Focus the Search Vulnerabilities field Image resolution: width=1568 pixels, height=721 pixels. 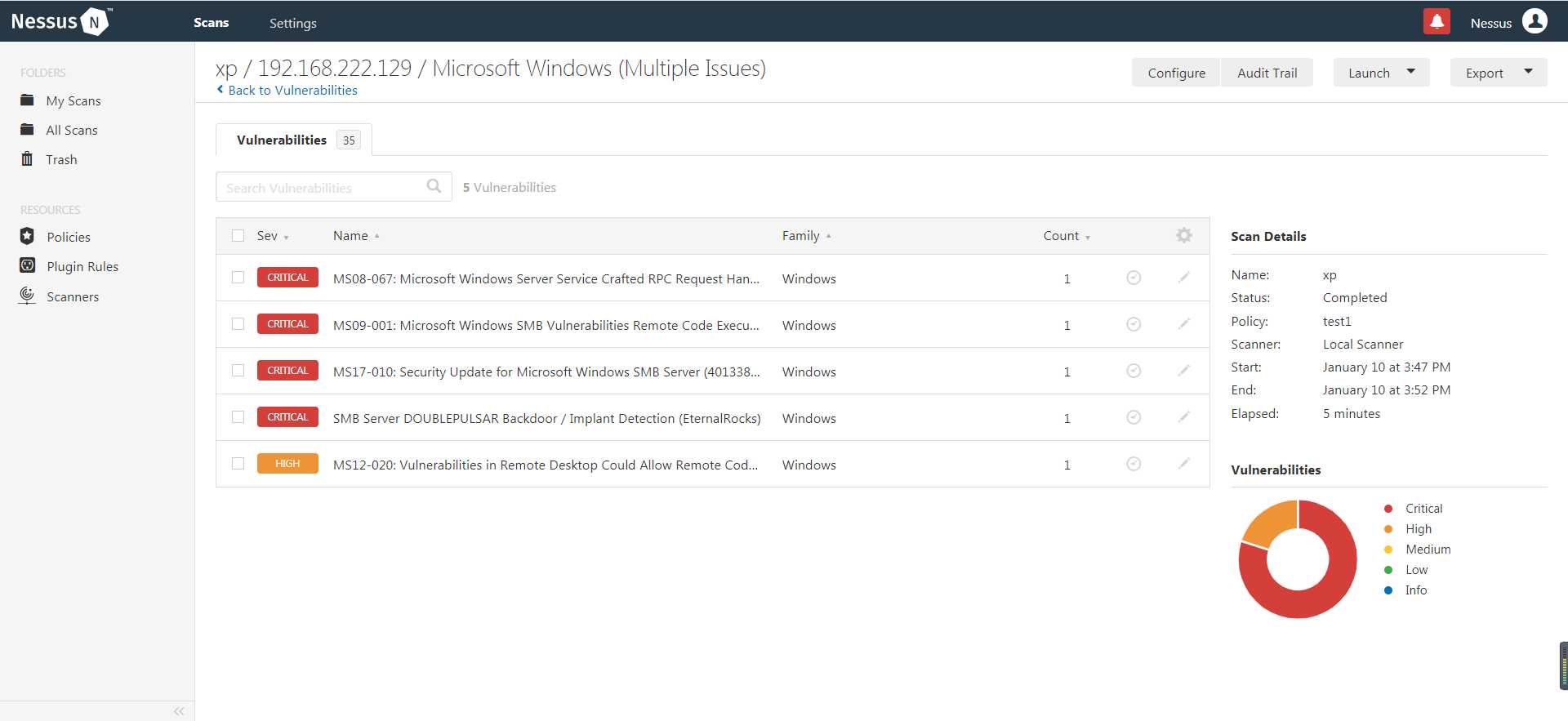[334, 187]
